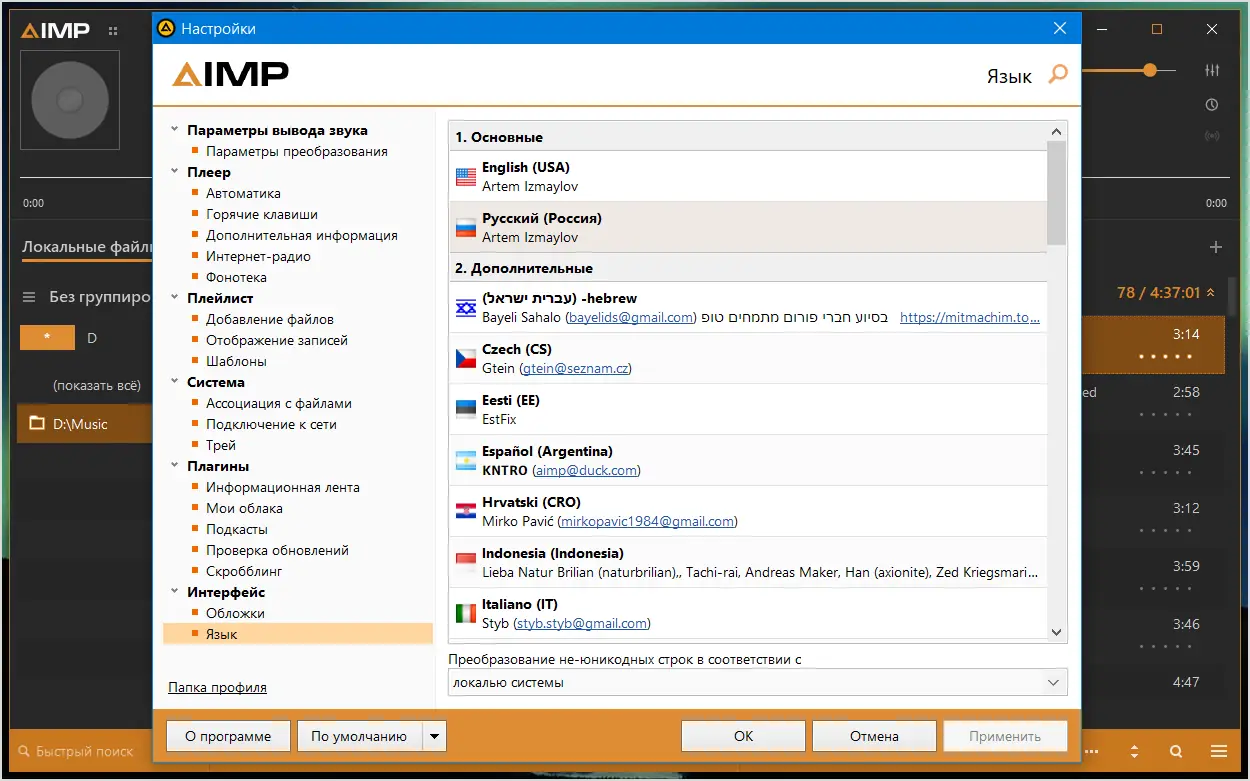The width and height of the screenshot is (1250, 781).
Task: Click the styb.styb@gmail.com email link
Action: point(581,623)
